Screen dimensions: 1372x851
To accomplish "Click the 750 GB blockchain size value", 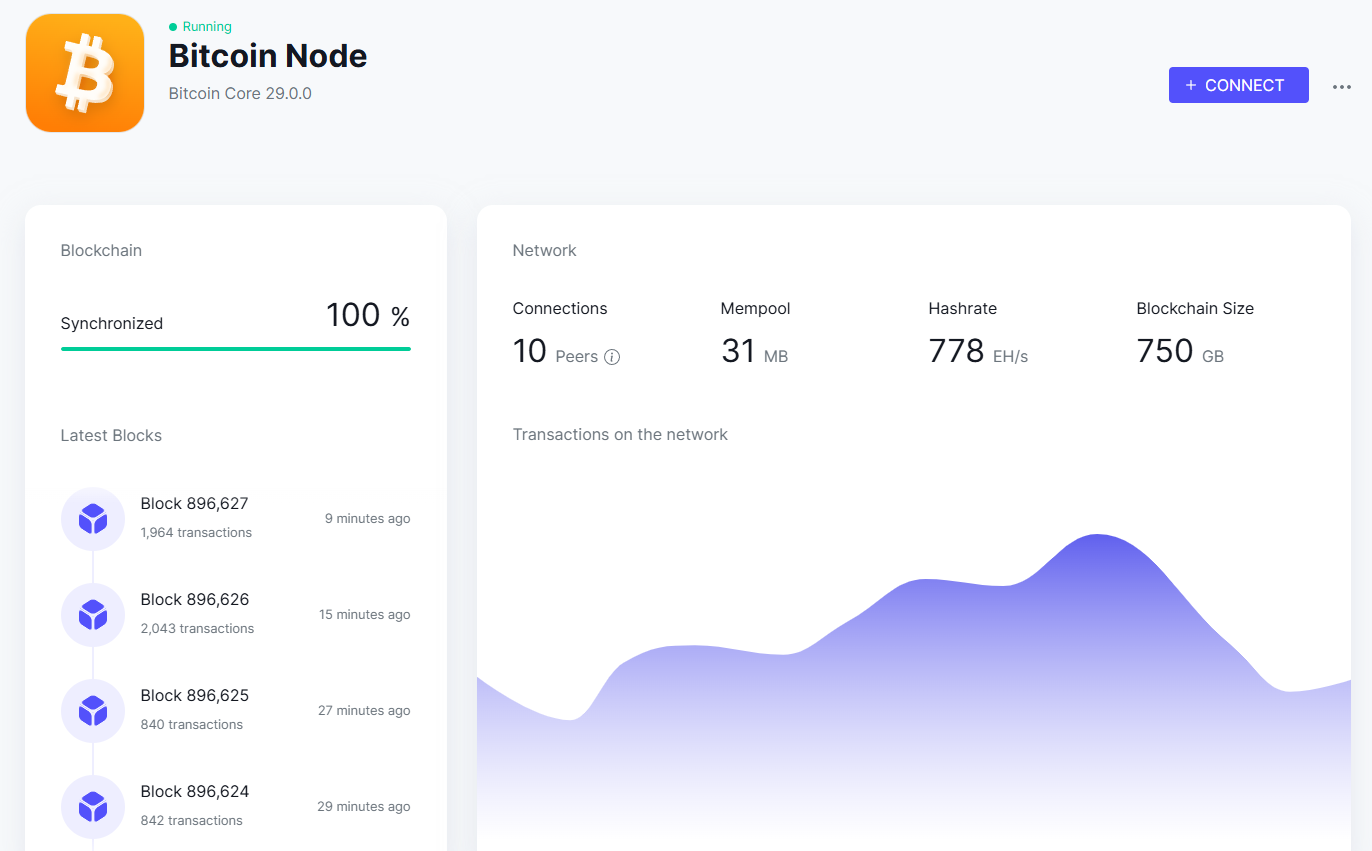I will [1165, 351].
